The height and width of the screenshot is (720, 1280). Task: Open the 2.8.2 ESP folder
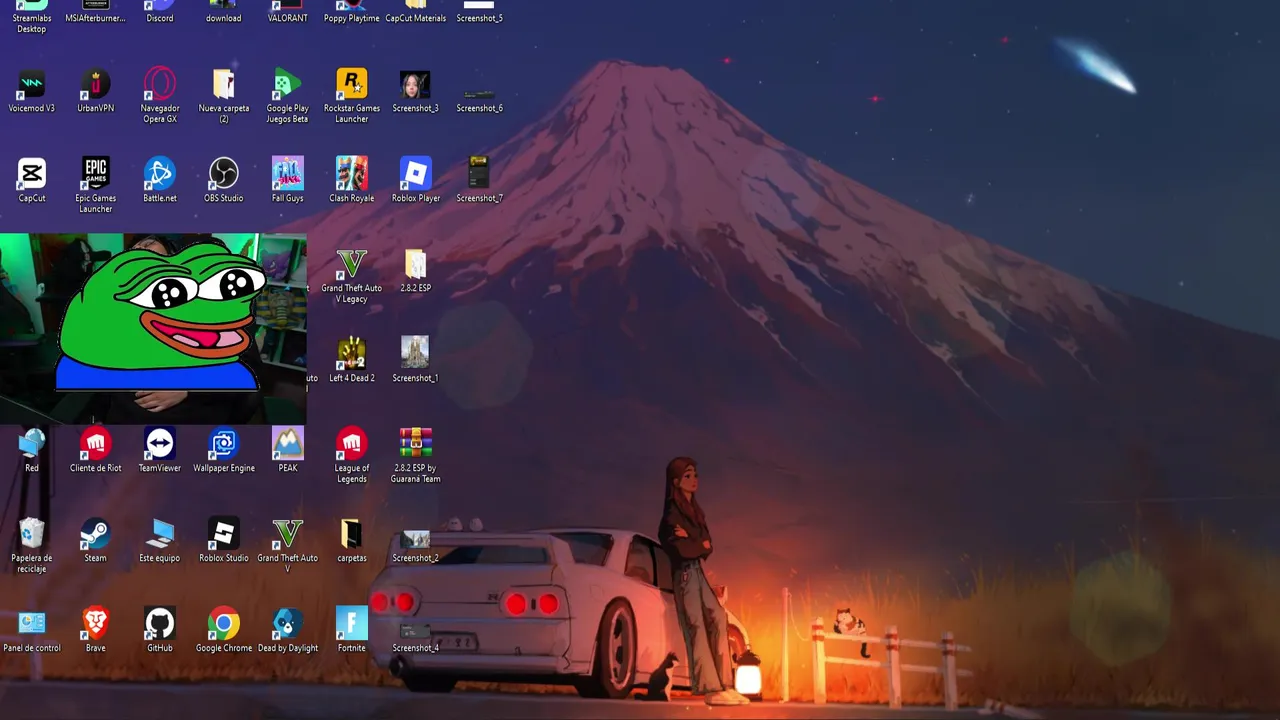416,270
